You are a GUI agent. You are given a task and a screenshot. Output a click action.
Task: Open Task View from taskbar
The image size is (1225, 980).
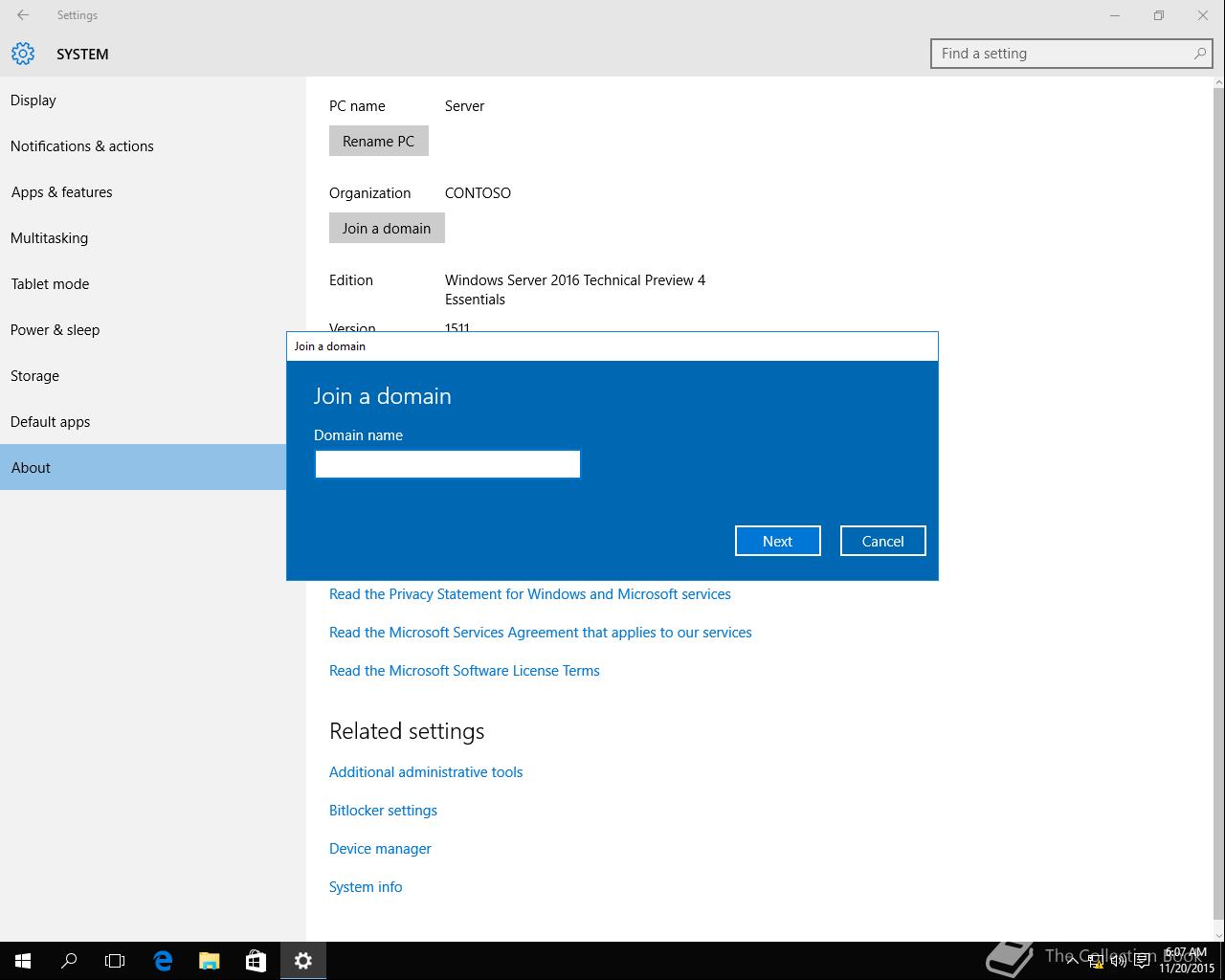click(x=115, y=961)
